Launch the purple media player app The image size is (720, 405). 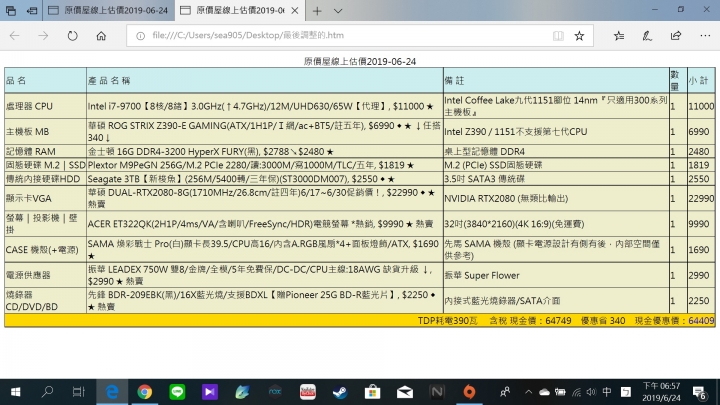point(210,392)
